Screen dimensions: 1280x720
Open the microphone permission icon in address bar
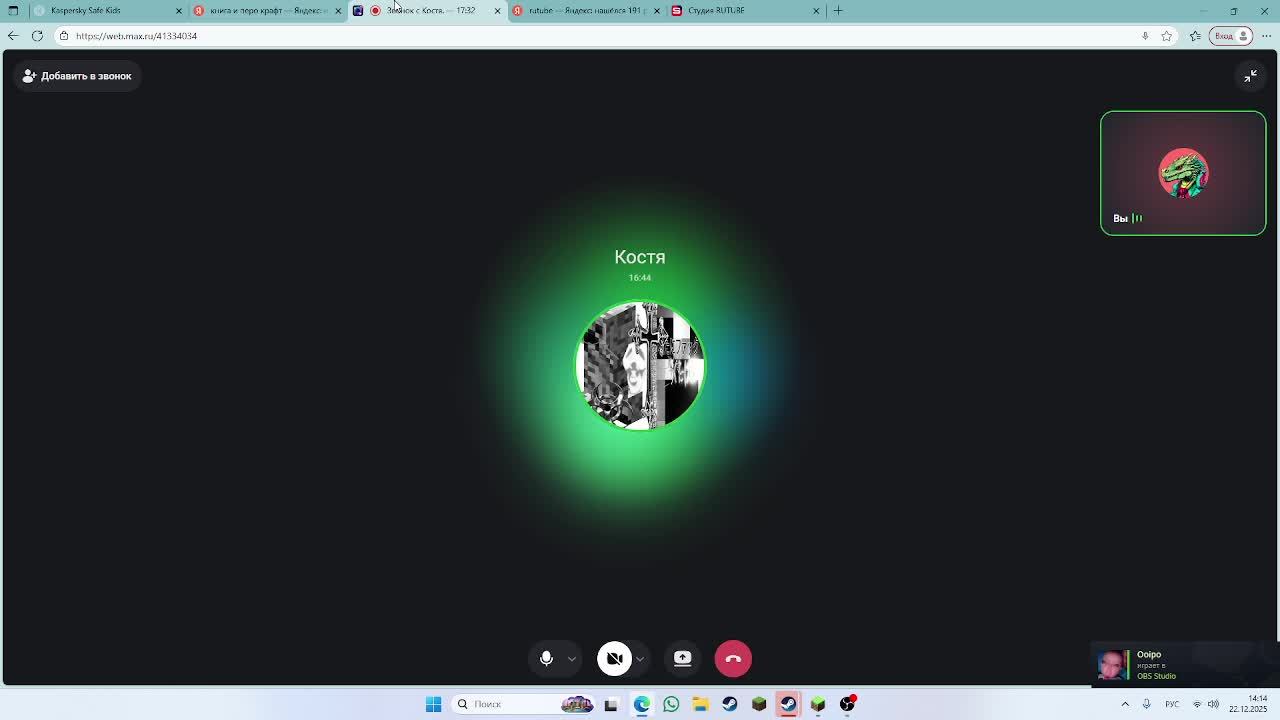point(1145,36)
